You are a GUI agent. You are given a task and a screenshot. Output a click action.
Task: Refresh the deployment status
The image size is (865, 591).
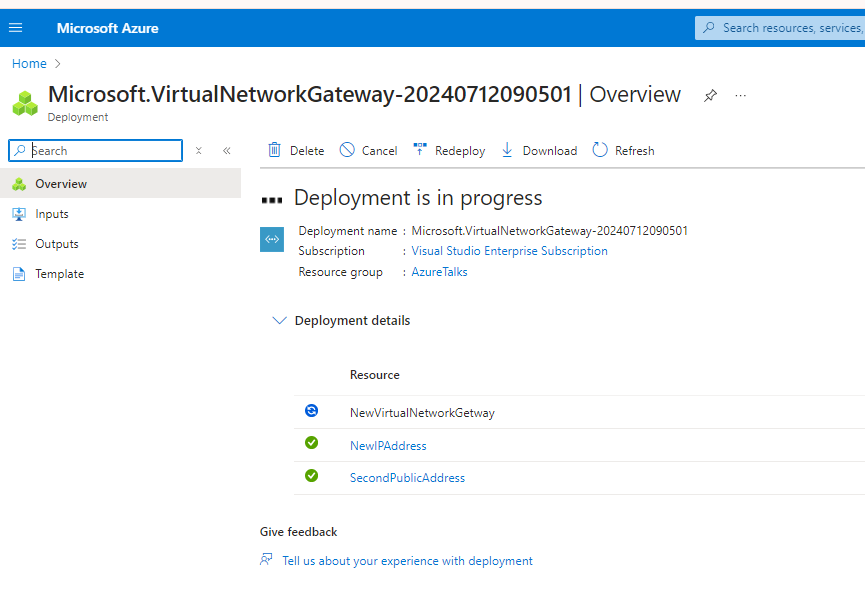[x=623, y=150]
